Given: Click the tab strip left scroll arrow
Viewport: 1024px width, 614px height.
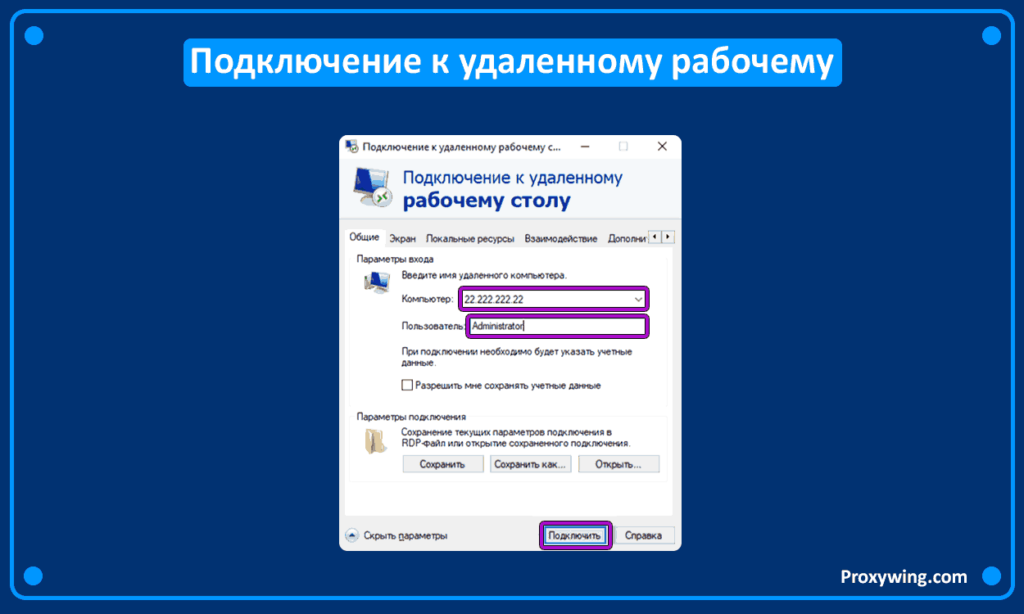Looking at the screenshot, I should tap(655, 237).
